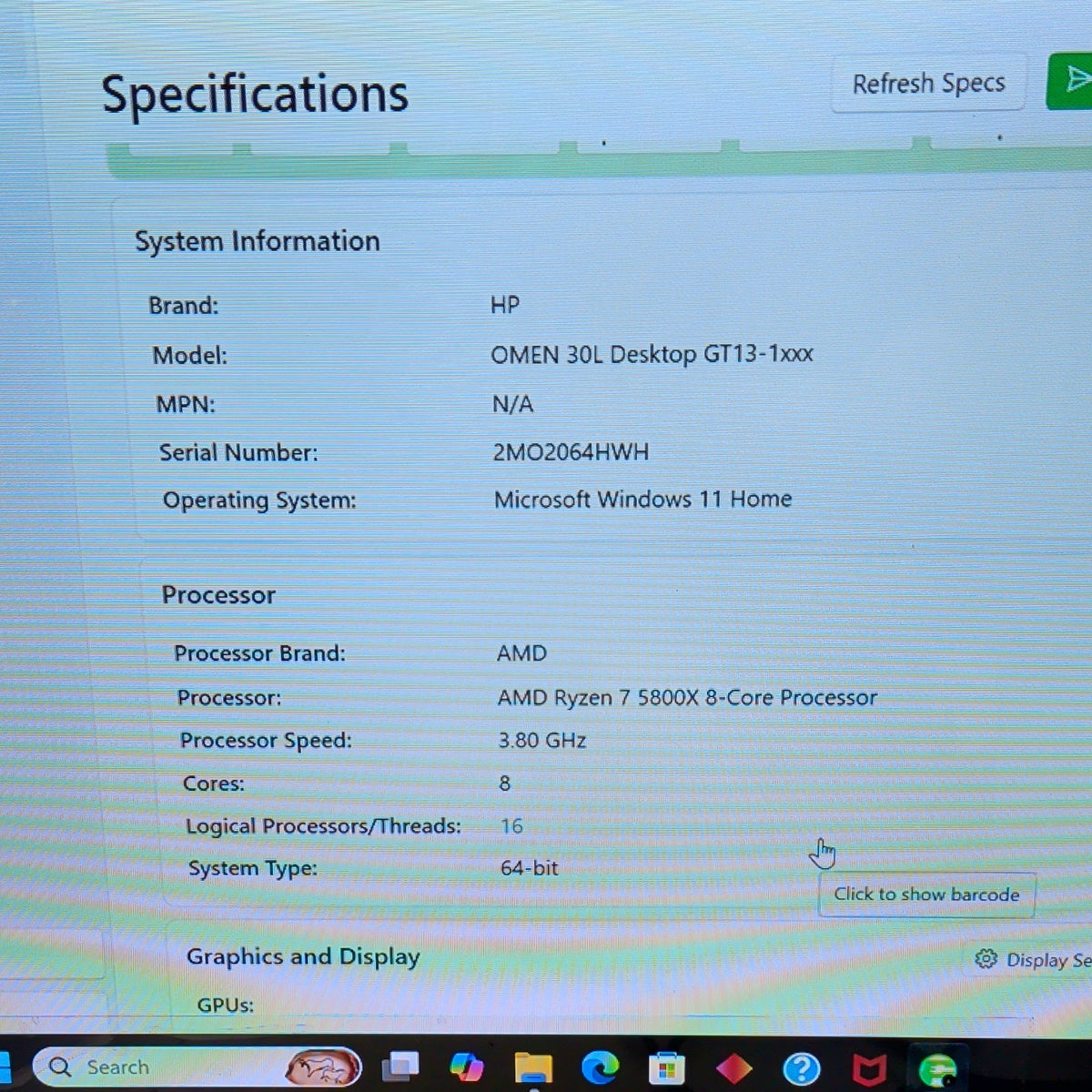Click the green send arrow button
1092x1092 pixels.
(x=1071, y=80)
